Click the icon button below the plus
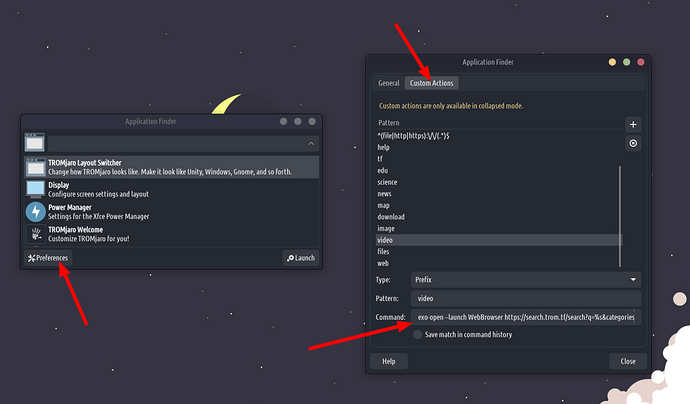The image size is (690, 404). pos(633,143)
